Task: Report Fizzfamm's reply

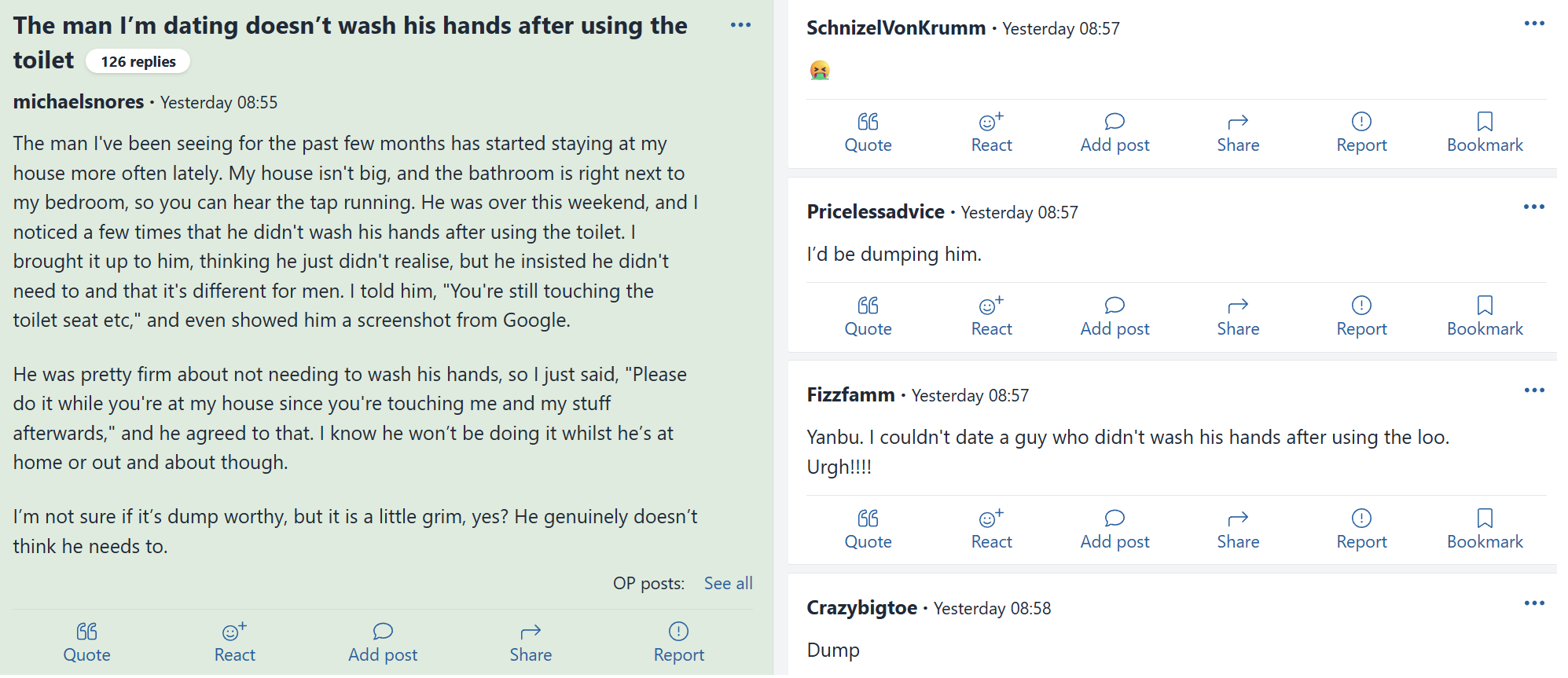Action: 1361,530
